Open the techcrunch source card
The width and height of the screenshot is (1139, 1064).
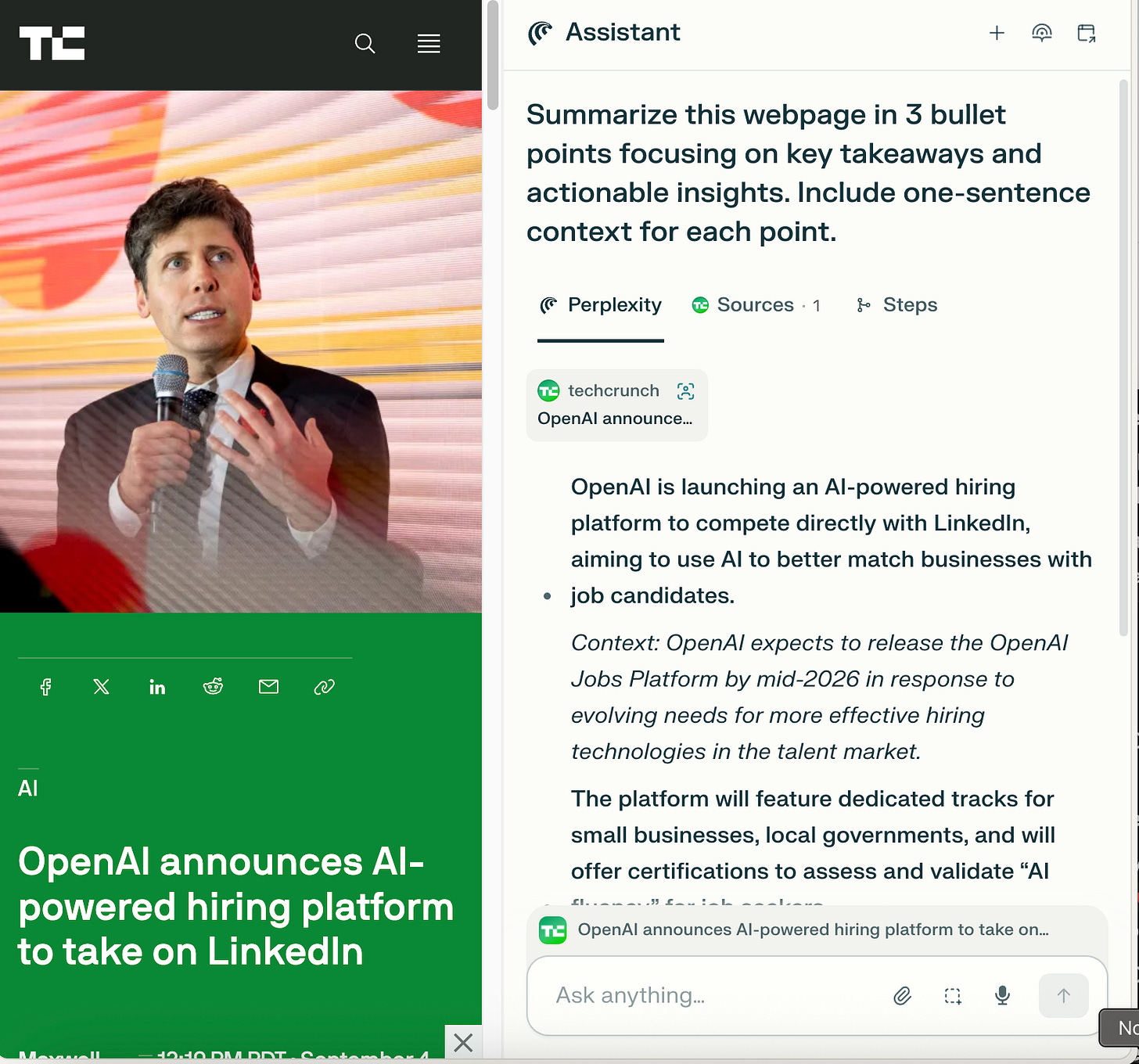[616, 405]
